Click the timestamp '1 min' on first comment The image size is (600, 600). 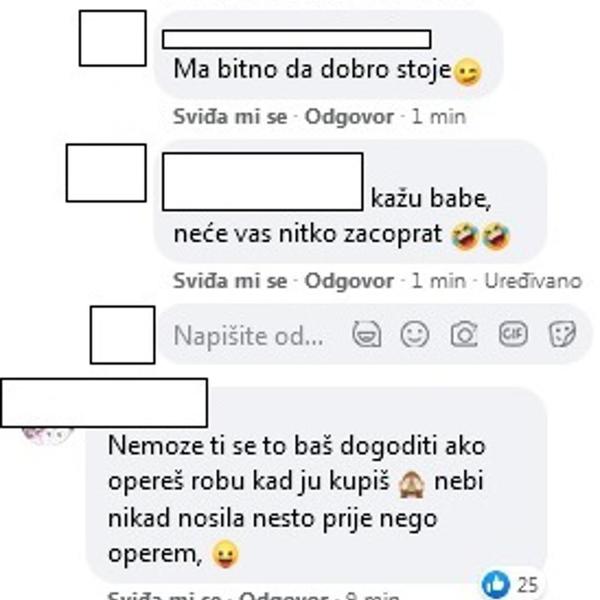pos(439,117)
